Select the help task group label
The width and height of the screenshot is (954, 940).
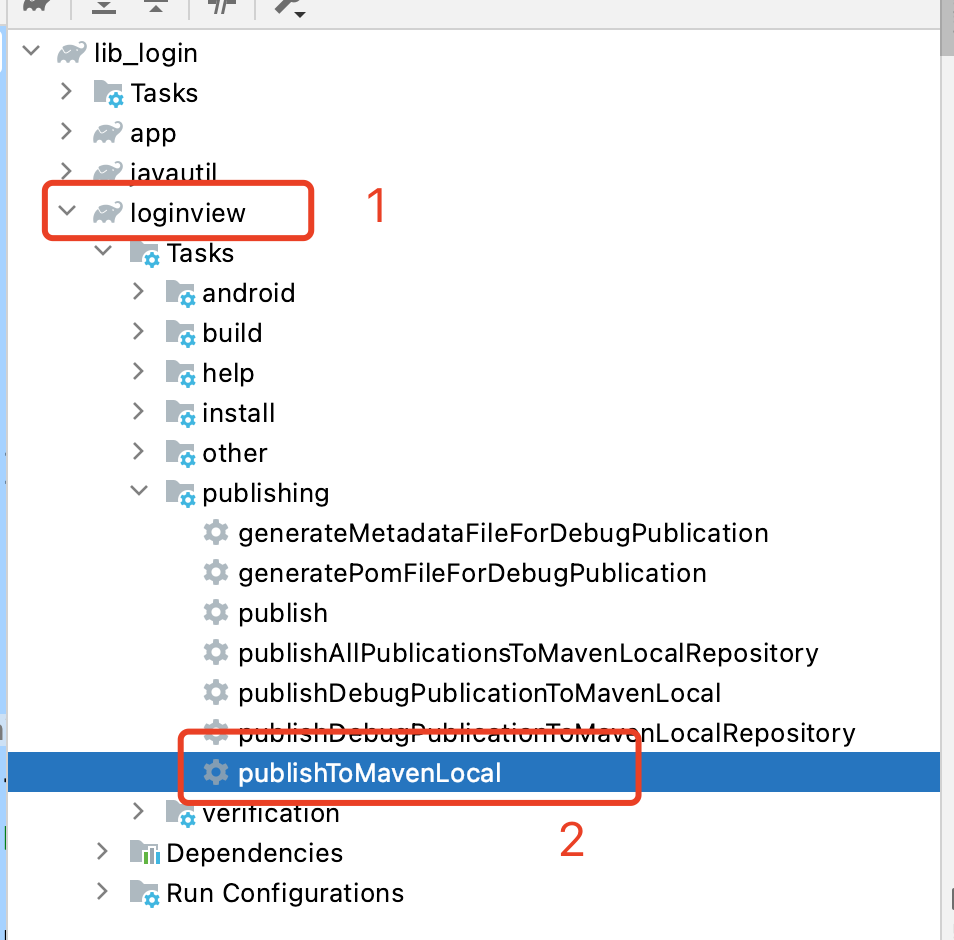228,374
